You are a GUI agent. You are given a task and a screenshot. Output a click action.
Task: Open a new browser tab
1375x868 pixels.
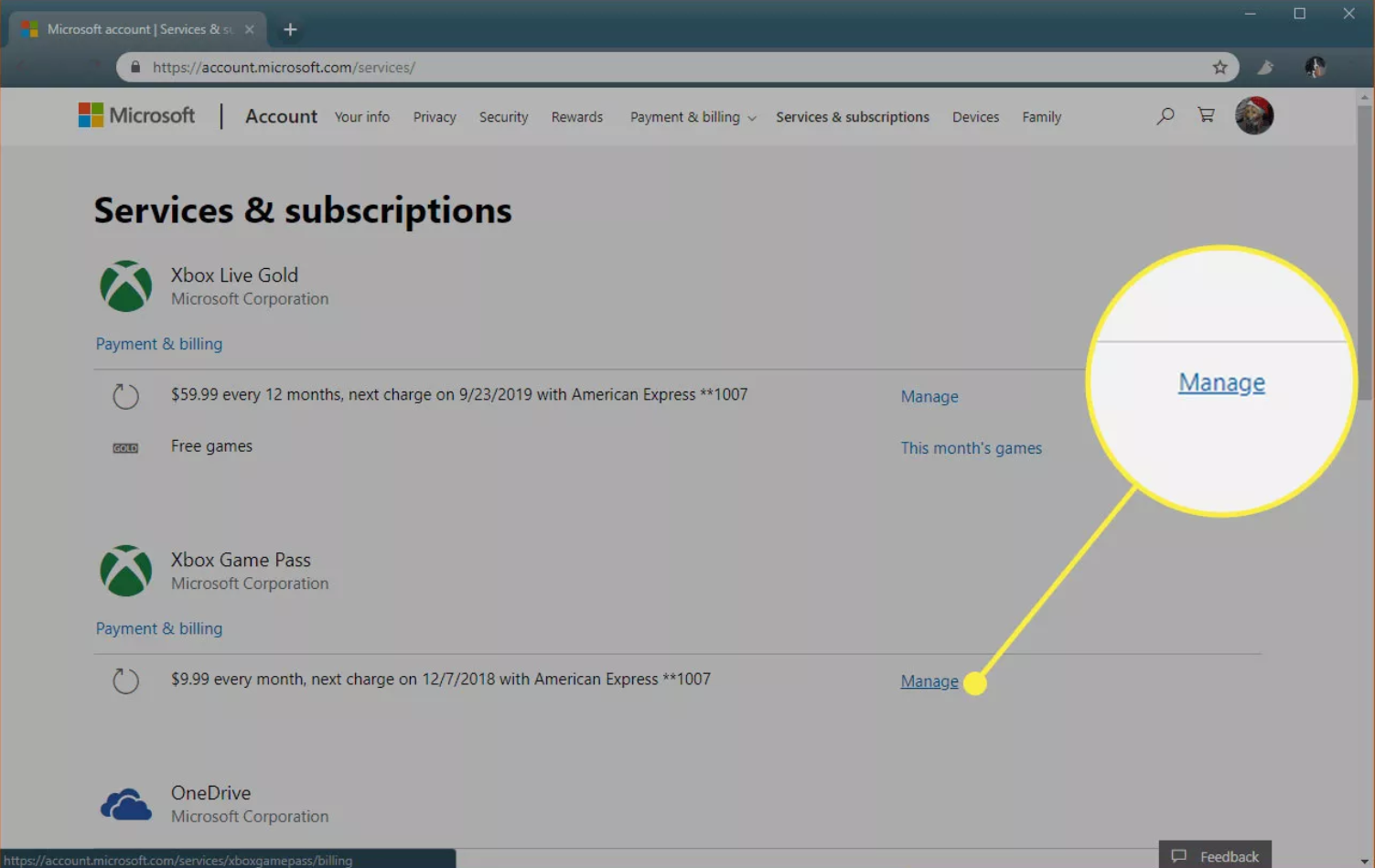click(290, 29)
